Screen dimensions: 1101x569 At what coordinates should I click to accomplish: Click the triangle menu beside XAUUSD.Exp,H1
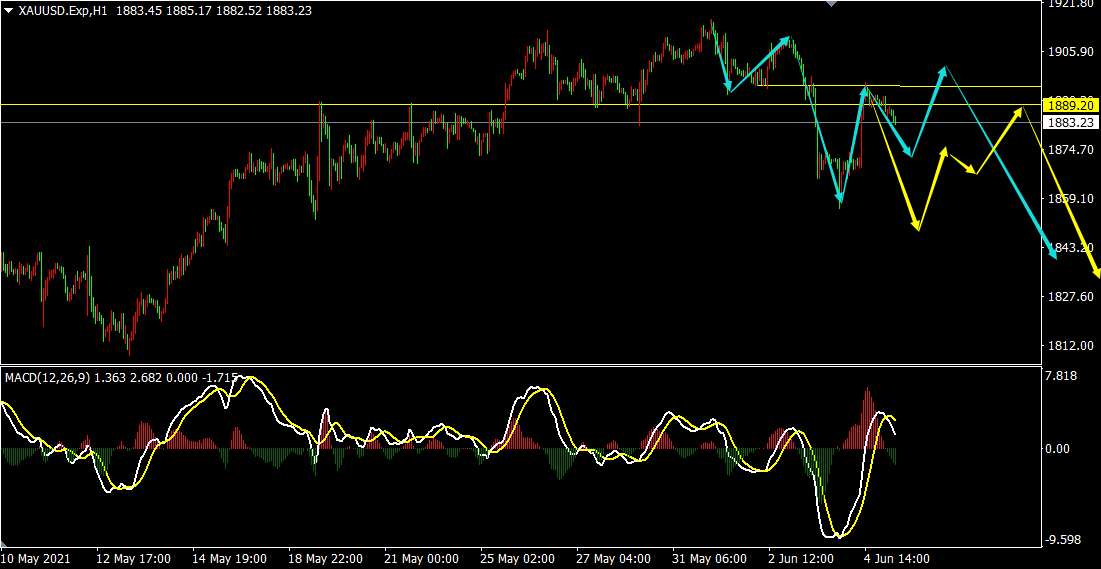click(x=9, y=10)
